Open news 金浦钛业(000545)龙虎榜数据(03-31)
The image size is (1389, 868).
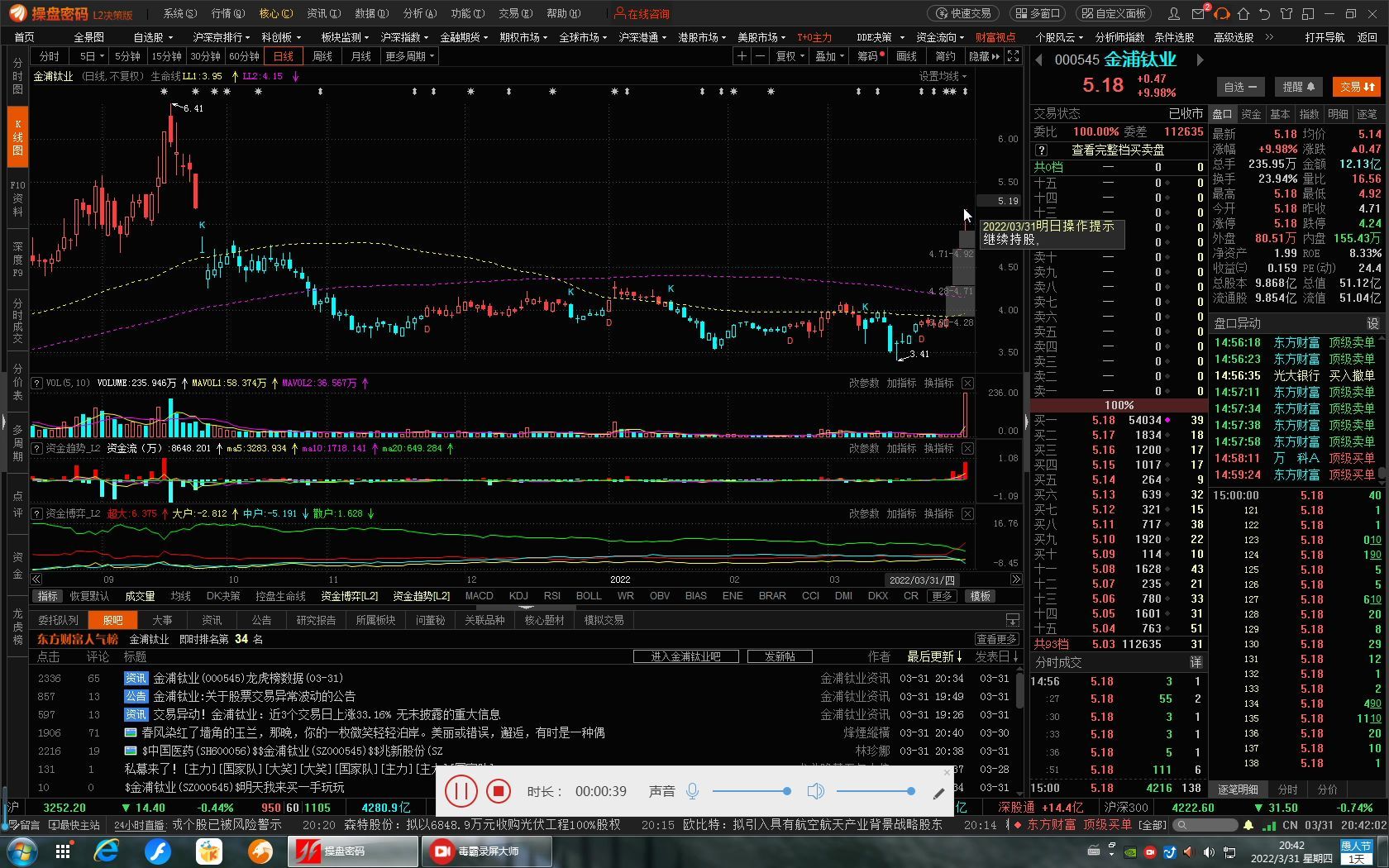click(248, 678)
